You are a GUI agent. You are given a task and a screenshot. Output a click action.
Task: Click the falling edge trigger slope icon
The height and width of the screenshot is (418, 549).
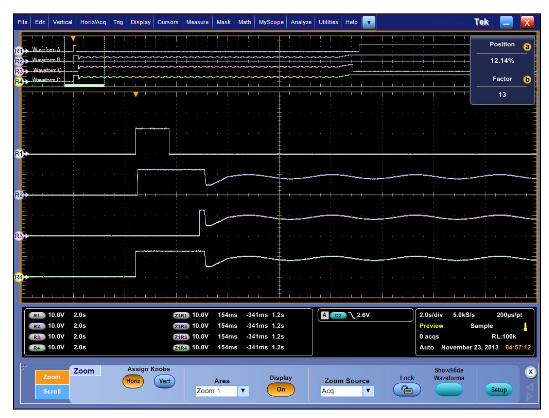point(352,315)
